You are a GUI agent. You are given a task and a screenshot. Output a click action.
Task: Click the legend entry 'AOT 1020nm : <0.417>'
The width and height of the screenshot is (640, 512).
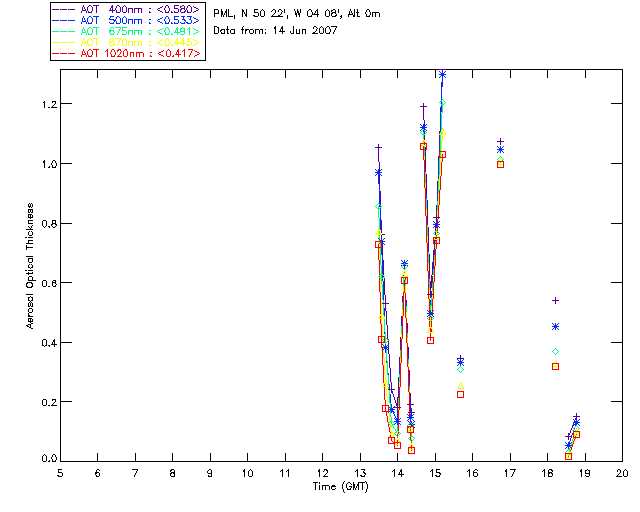pos(127,53)
